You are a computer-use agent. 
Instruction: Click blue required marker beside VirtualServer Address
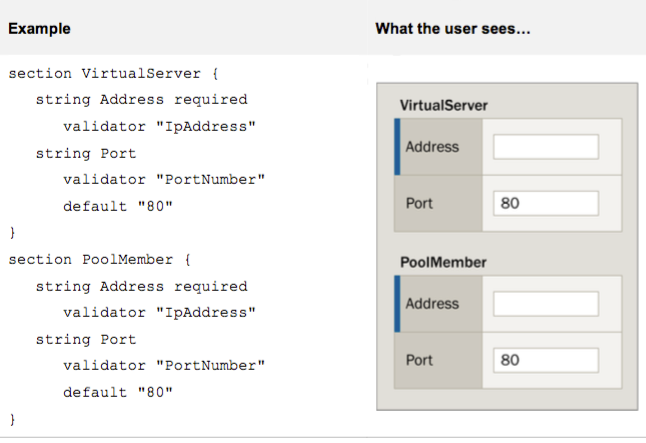(398, 147)
